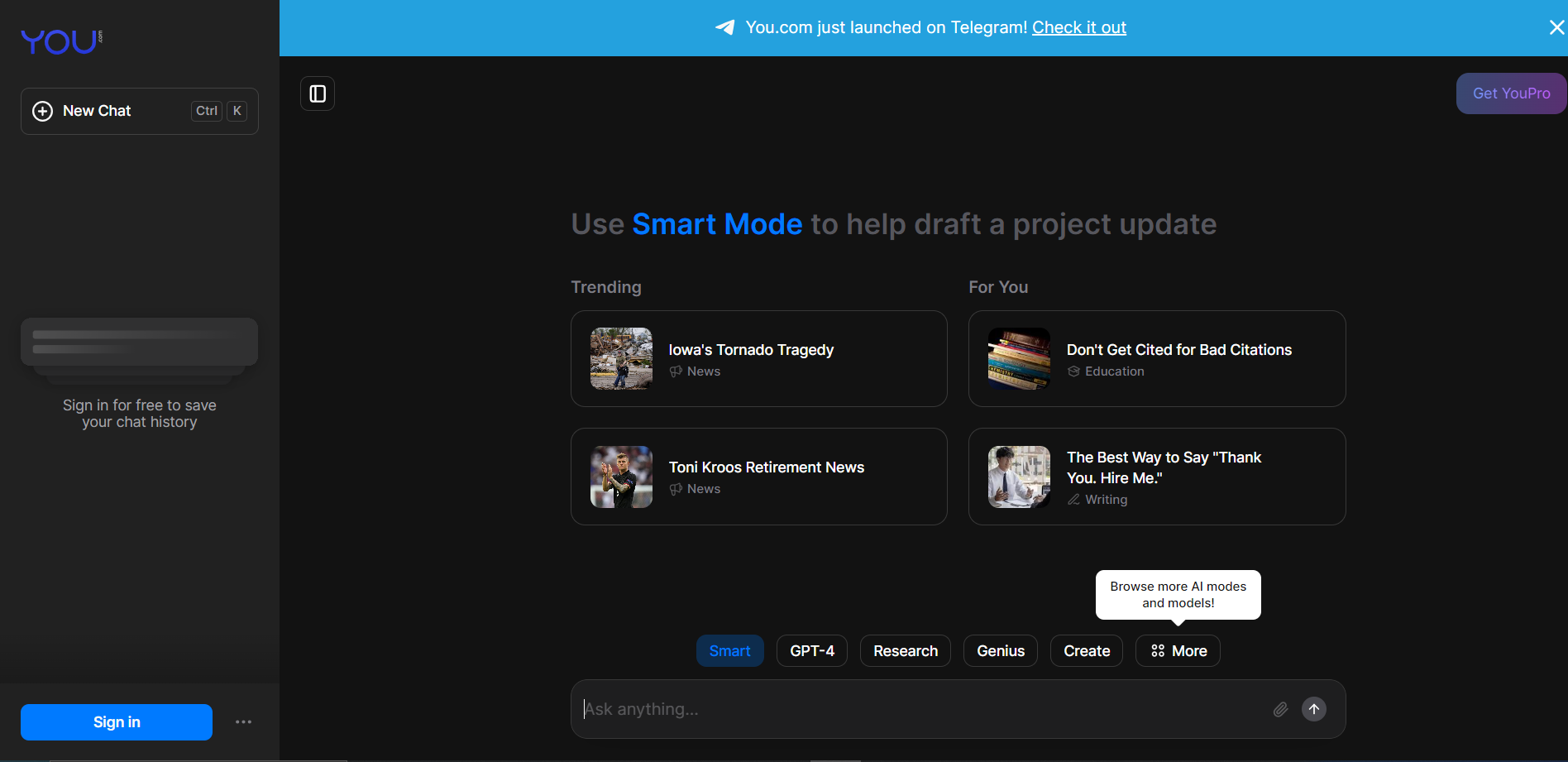1568x762 pixels.
Task: Start a New Chat
Action: [140, 111]
